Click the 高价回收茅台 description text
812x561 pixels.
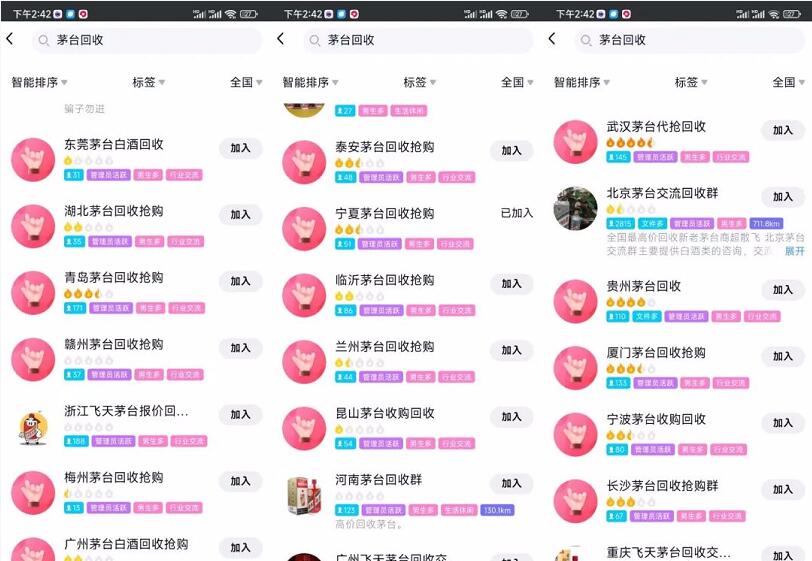click(x=369, y=525)
